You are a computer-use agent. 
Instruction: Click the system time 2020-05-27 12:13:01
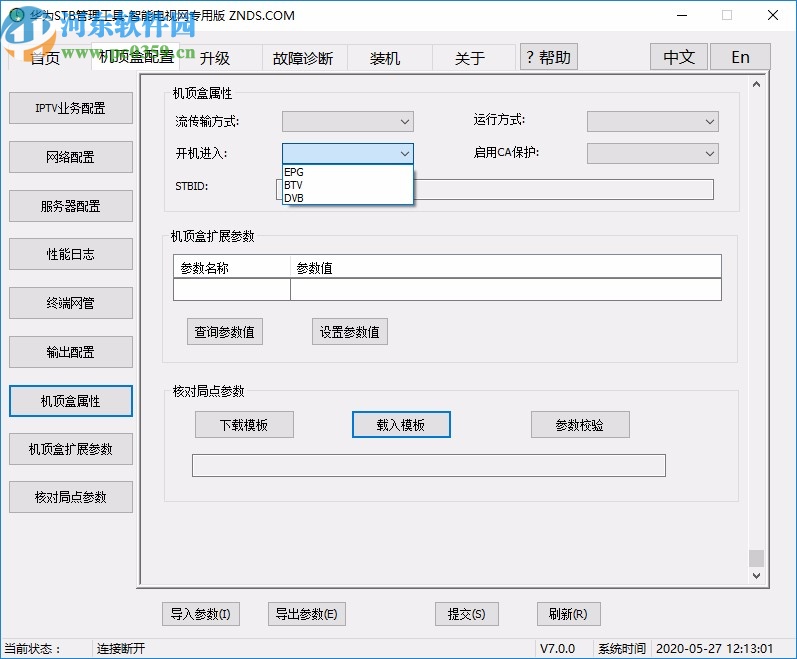714,649
